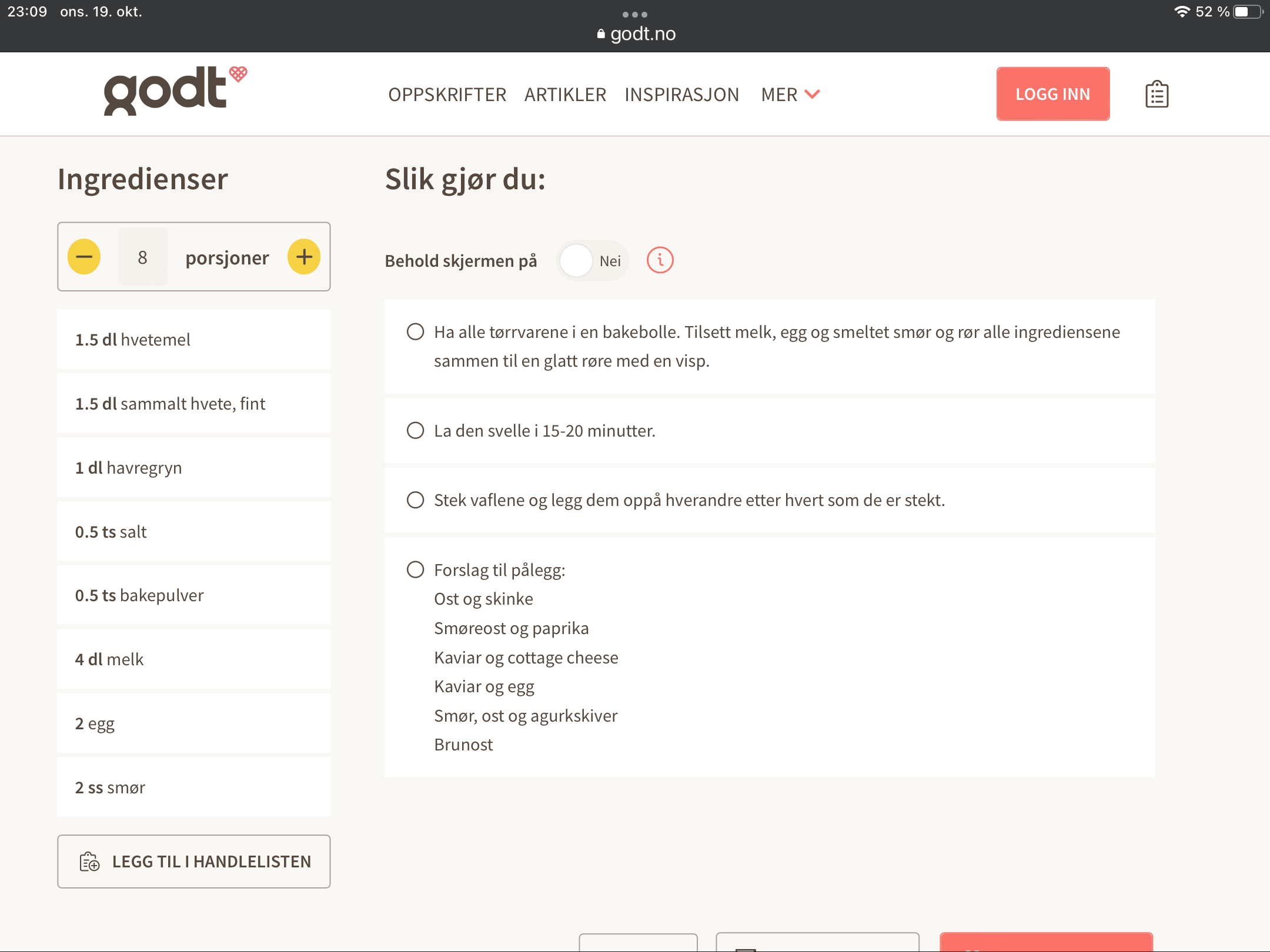Mark 'Stek vaflene' step as done
Viewport: 1270px width, 952px height.
(416, 500)
